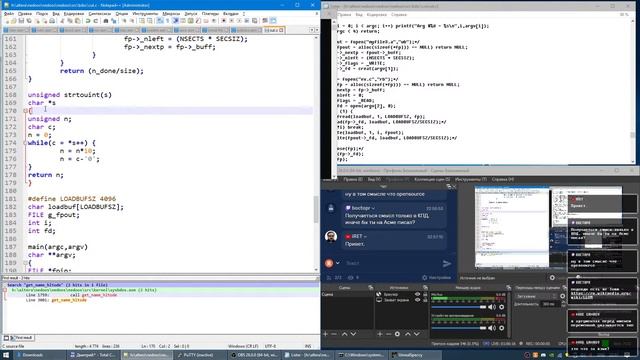Select the active cat.c tab in Notepad++
The image size is (640, 360).
click(x=273, y=30)
